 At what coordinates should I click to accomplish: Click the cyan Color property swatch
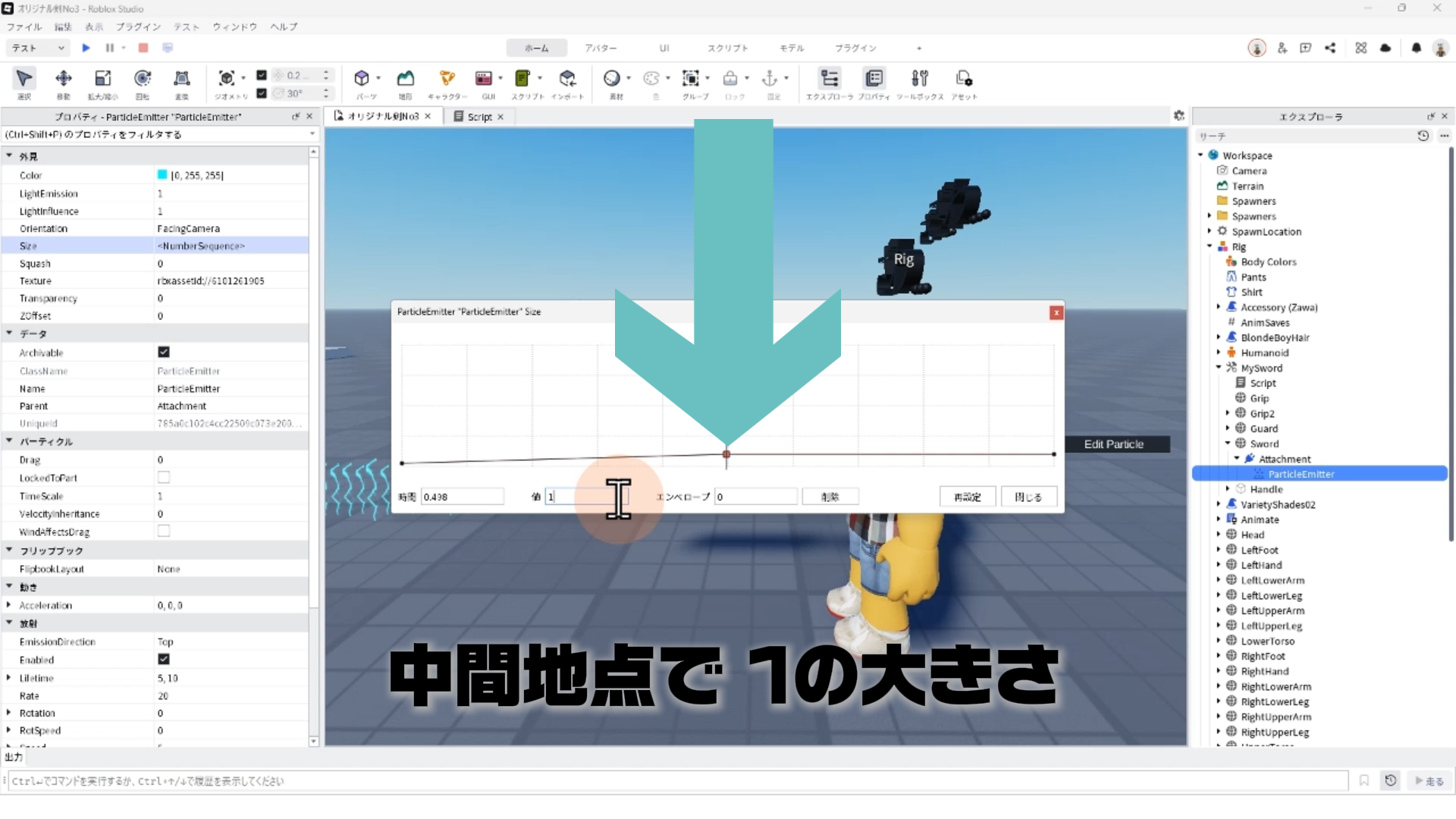coord(162,174)
